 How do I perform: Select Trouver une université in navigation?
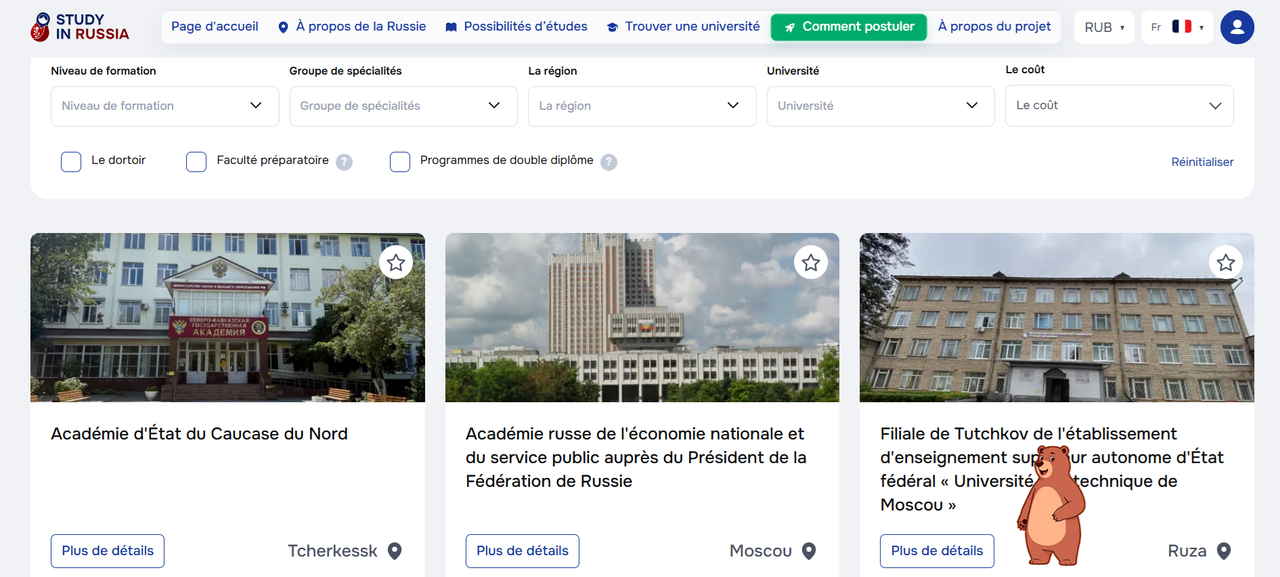pos(683,27)
